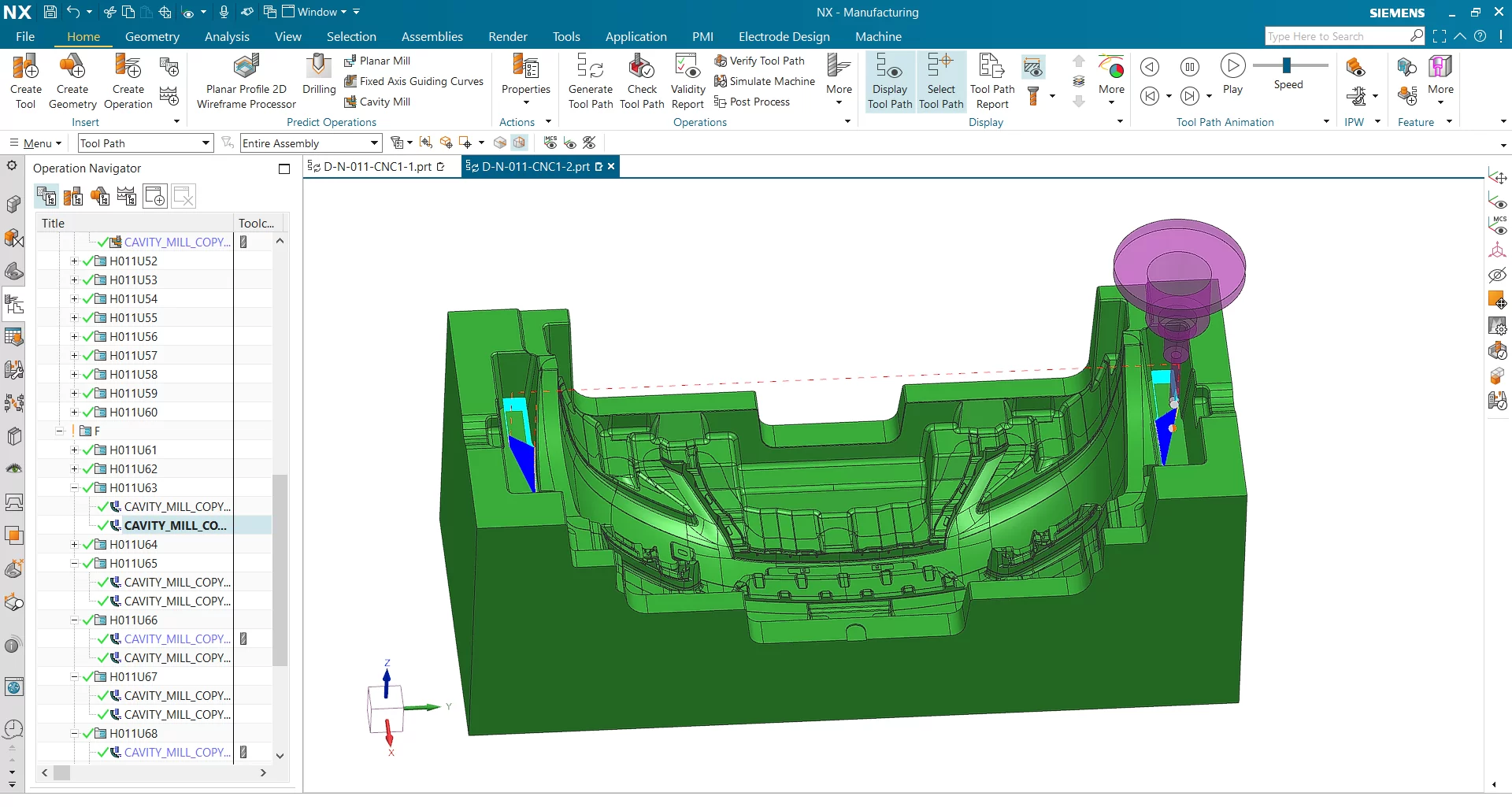Open the IPW group dropdown arrow
Screen dimensions: 1512x807
coord(1377,121)
